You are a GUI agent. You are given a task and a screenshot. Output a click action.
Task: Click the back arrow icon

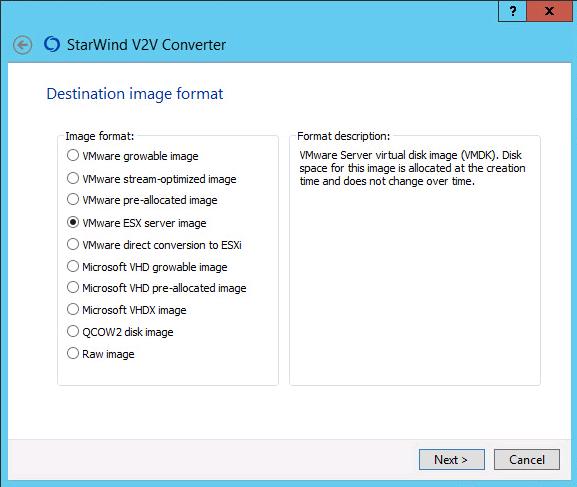[22, 46]
